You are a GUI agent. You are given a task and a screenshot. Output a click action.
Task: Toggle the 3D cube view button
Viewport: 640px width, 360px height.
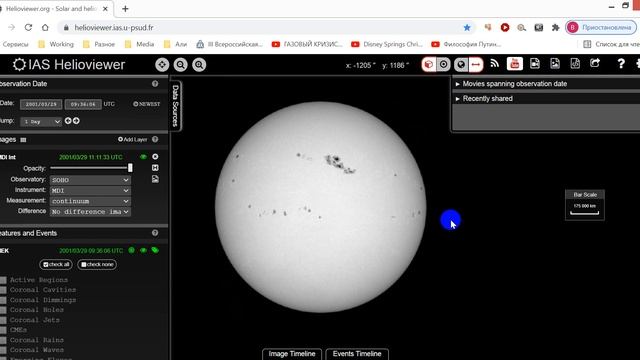coord(429,64)
